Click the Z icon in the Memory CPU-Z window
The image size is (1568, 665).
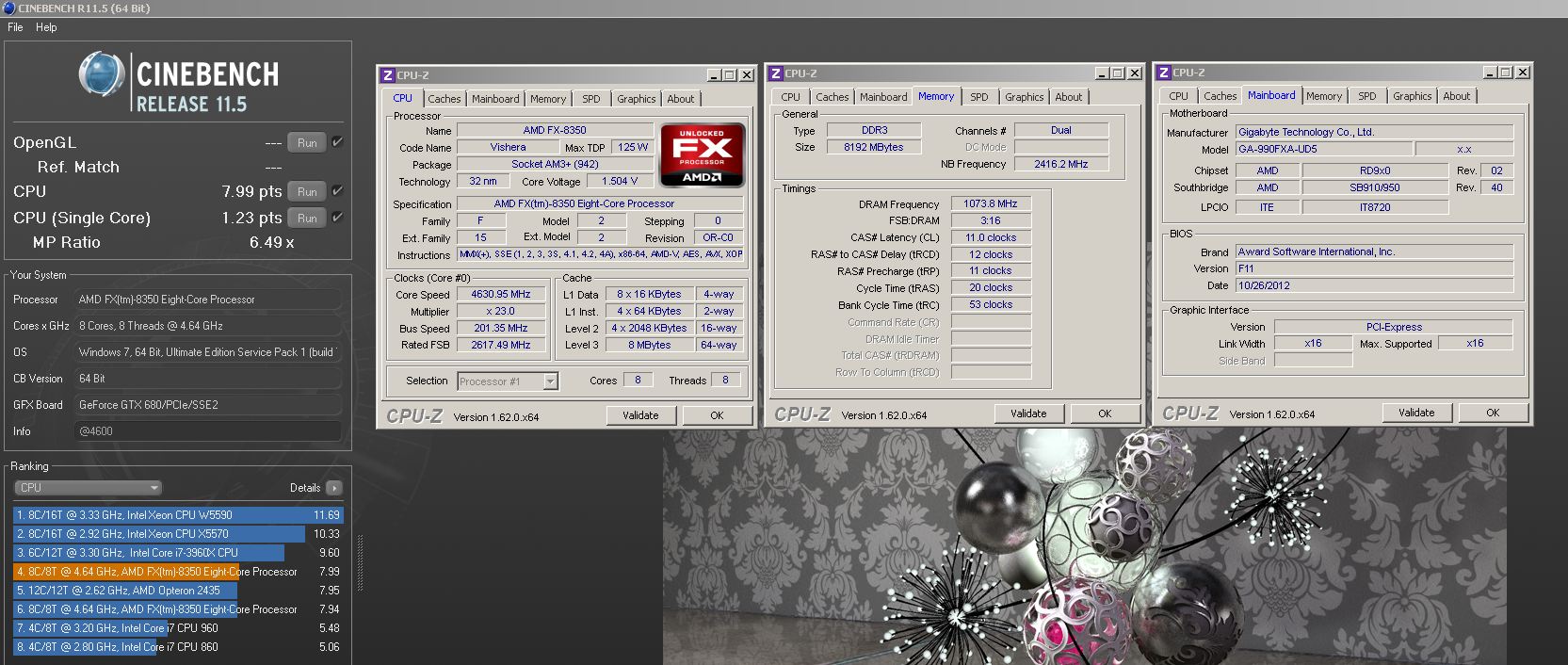(x=775, y=73)
